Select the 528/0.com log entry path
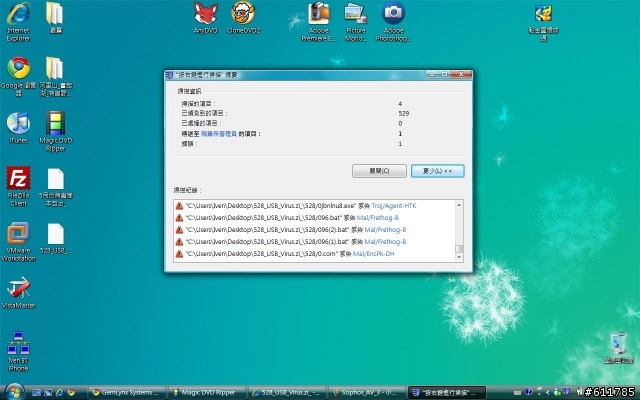 pos(262,254)
